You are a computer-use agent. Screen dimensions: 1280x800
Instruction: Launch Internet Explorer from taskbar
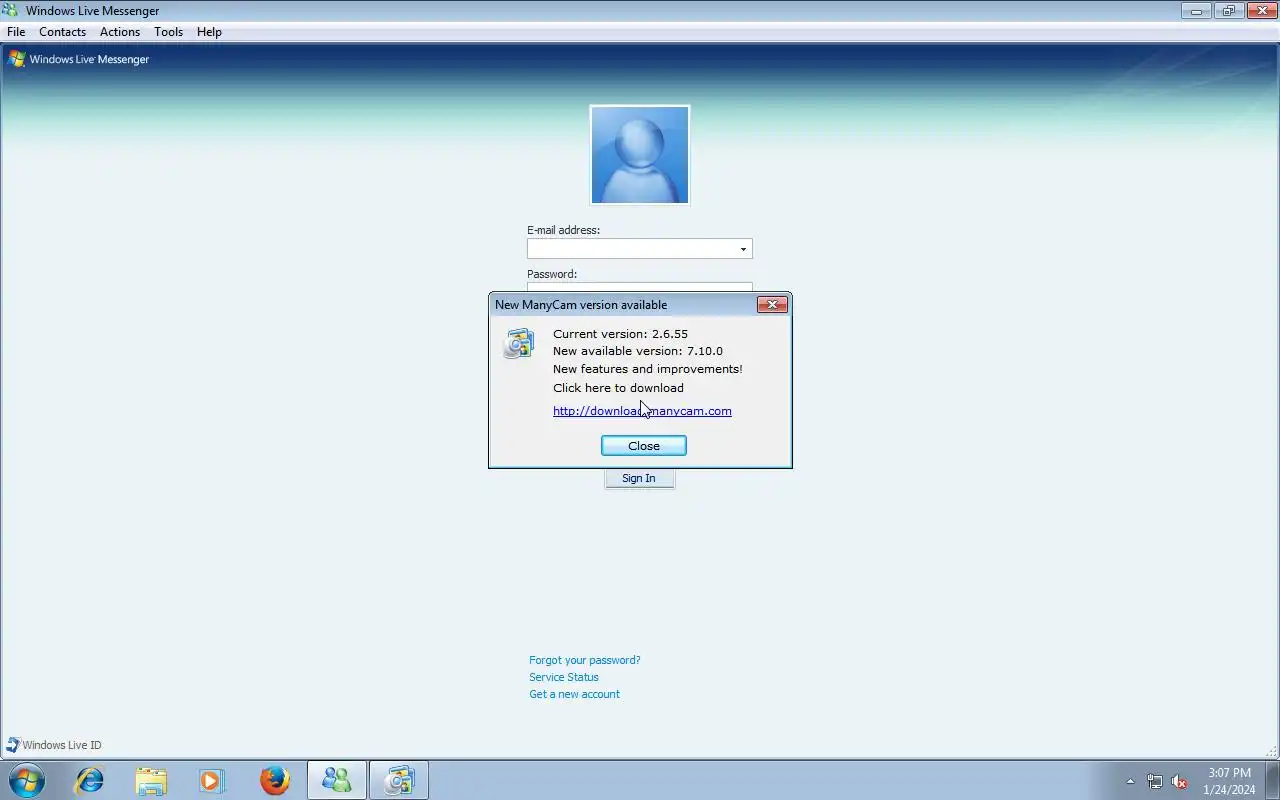pos(90,780)
